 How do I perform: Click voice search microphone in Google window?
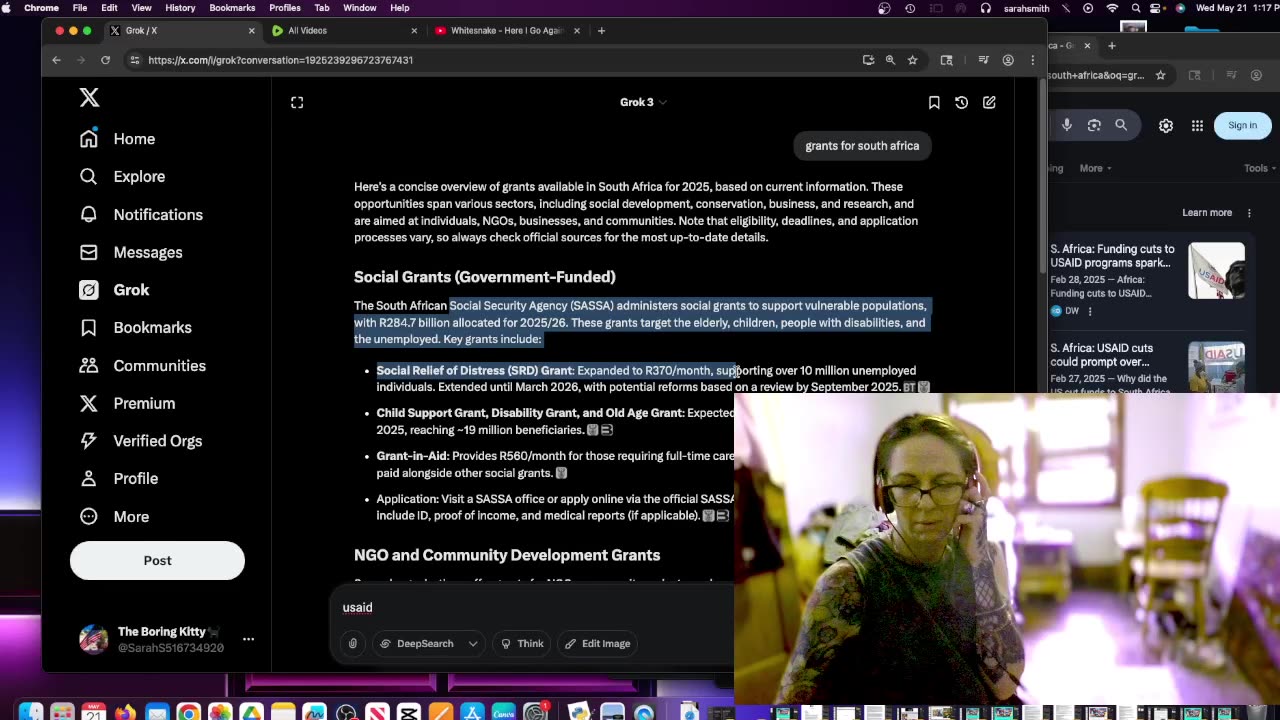pyautogui.click(x=1067, y=125)
